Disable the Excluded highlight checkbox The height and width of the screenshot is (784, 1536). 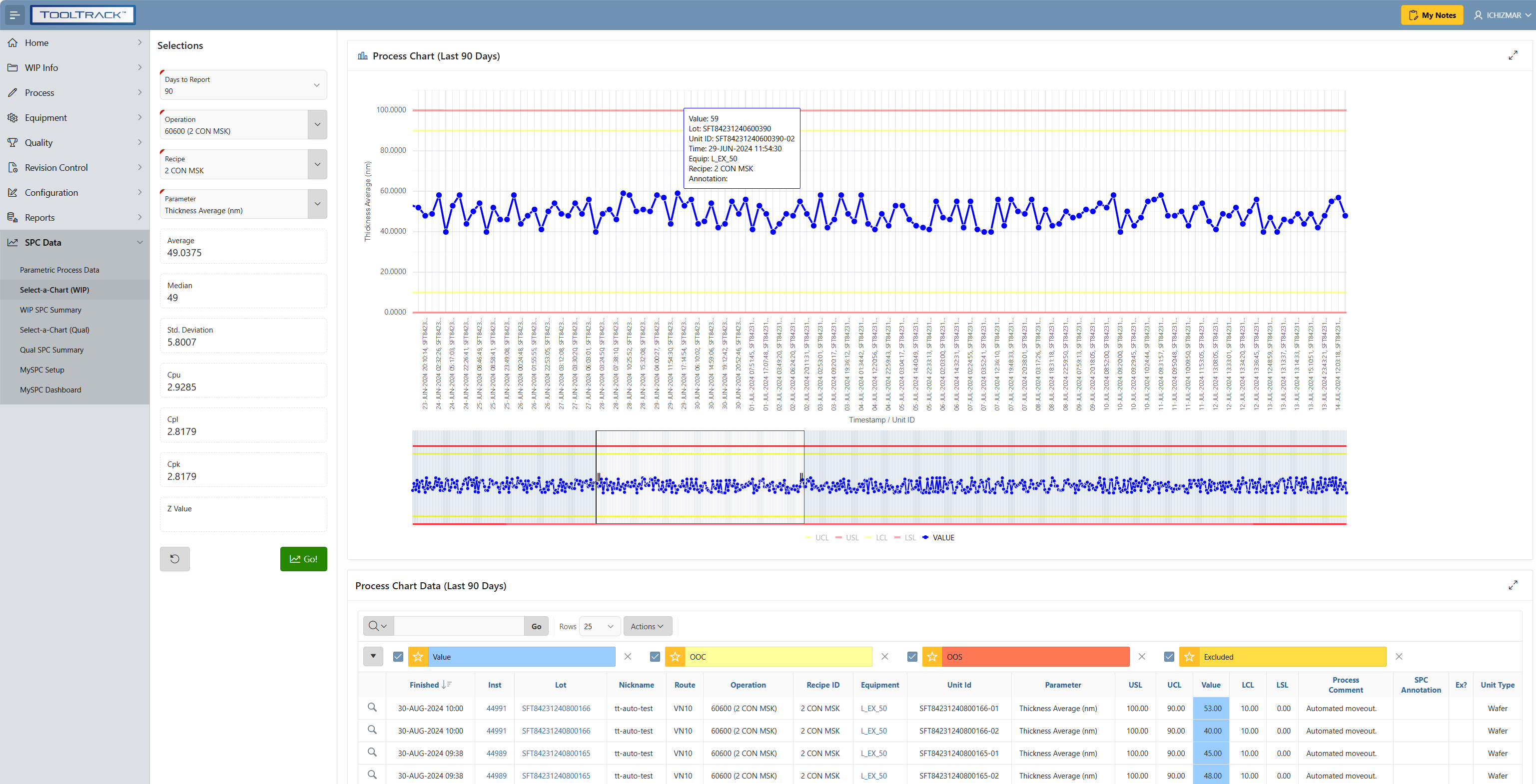pyautogui.click(x=1169, y=657)
